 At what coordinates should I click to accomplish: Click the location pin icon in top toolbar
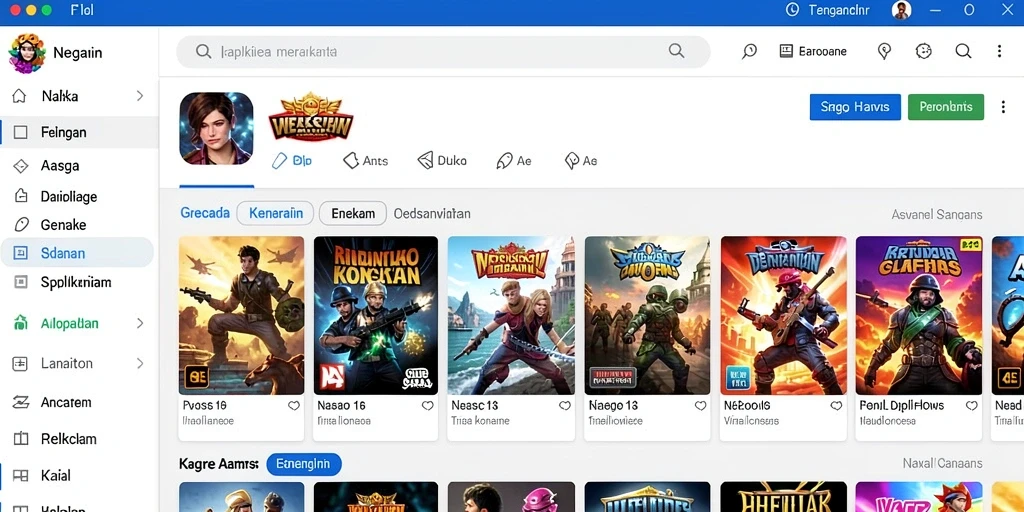coord(884,51)
